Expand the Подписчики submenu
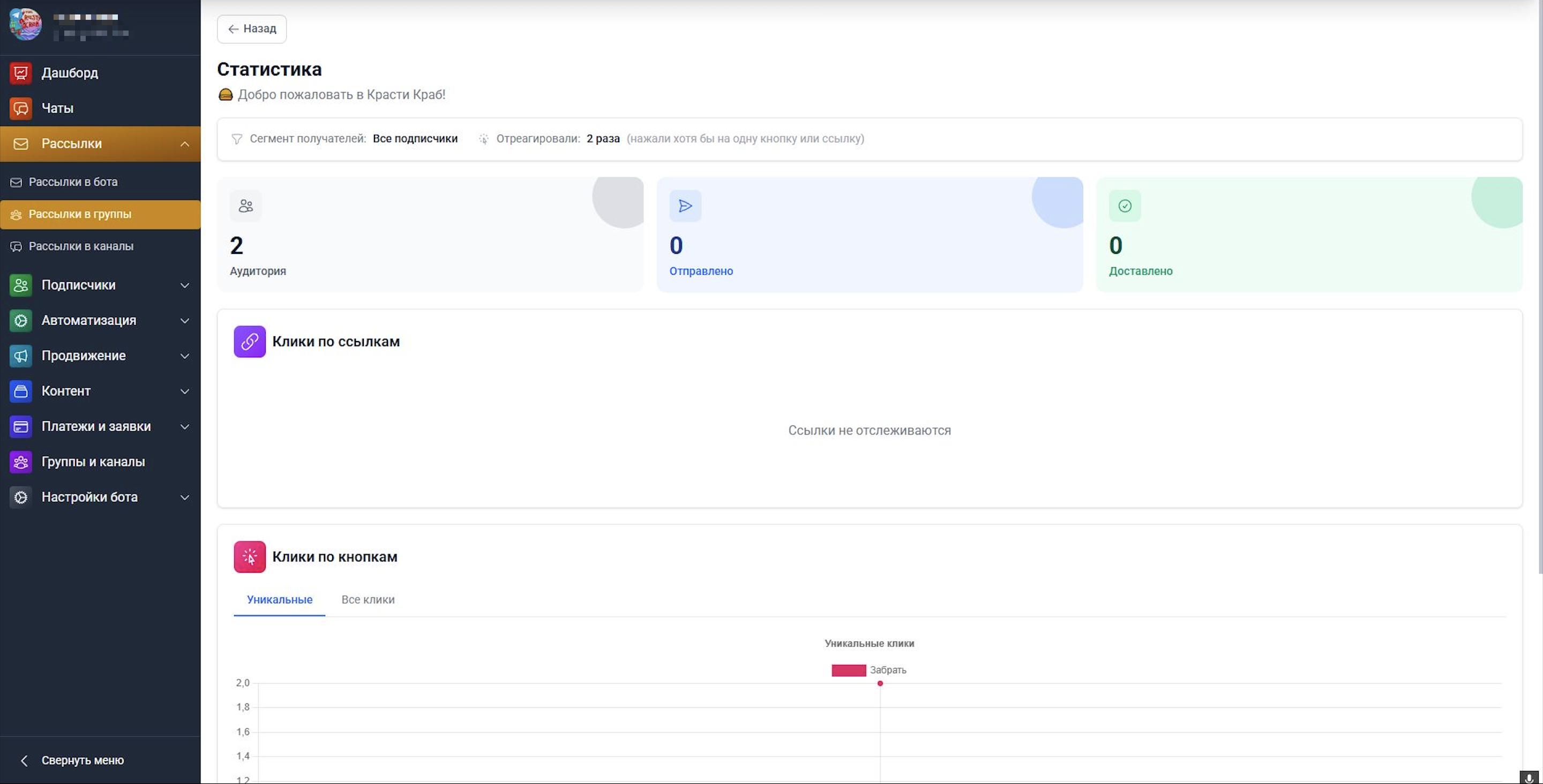Screen dimensions: 1543x784 point(184,285)
